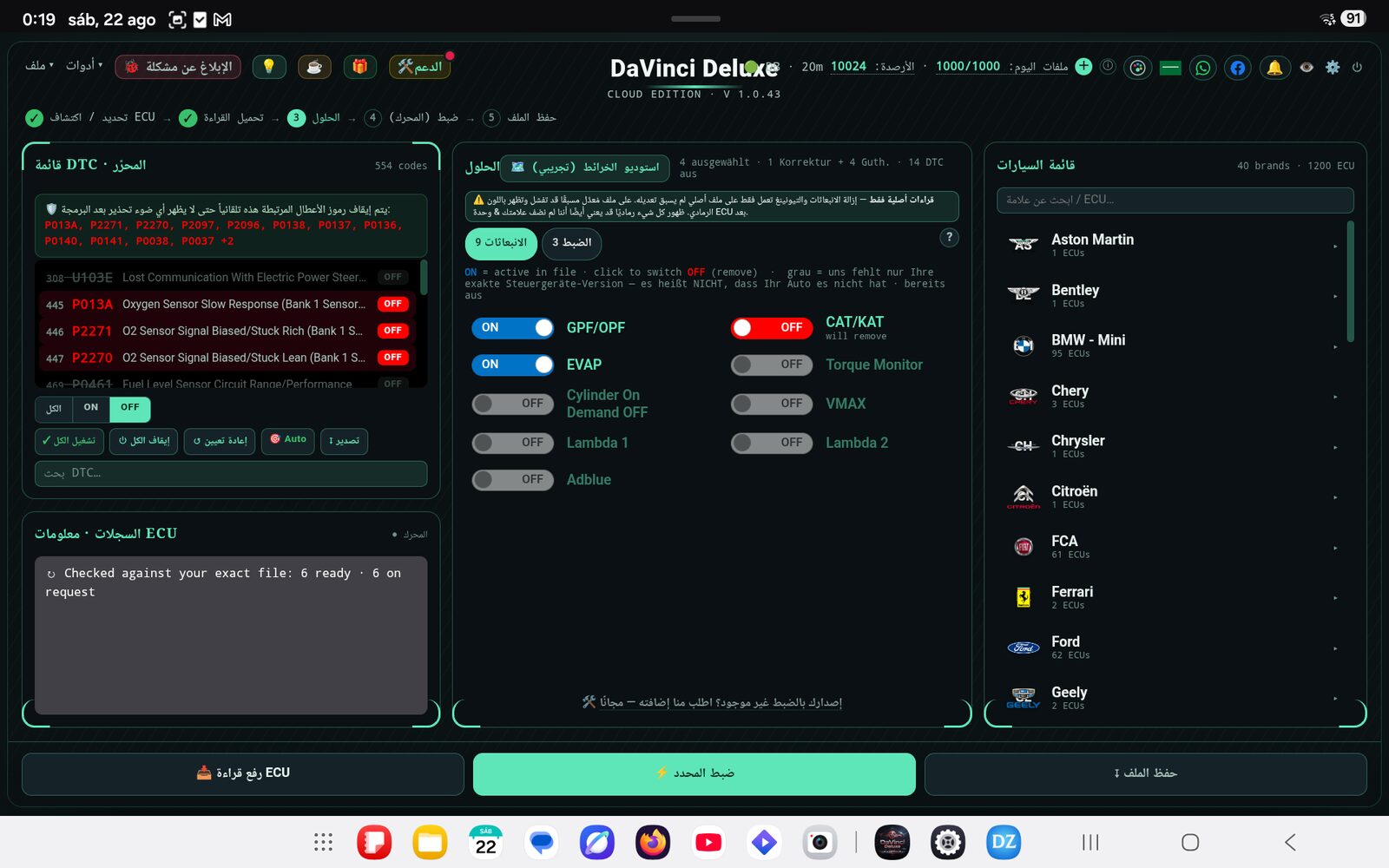
Task: Go to step 5 save file stage
Action: [x=519, y=118]
